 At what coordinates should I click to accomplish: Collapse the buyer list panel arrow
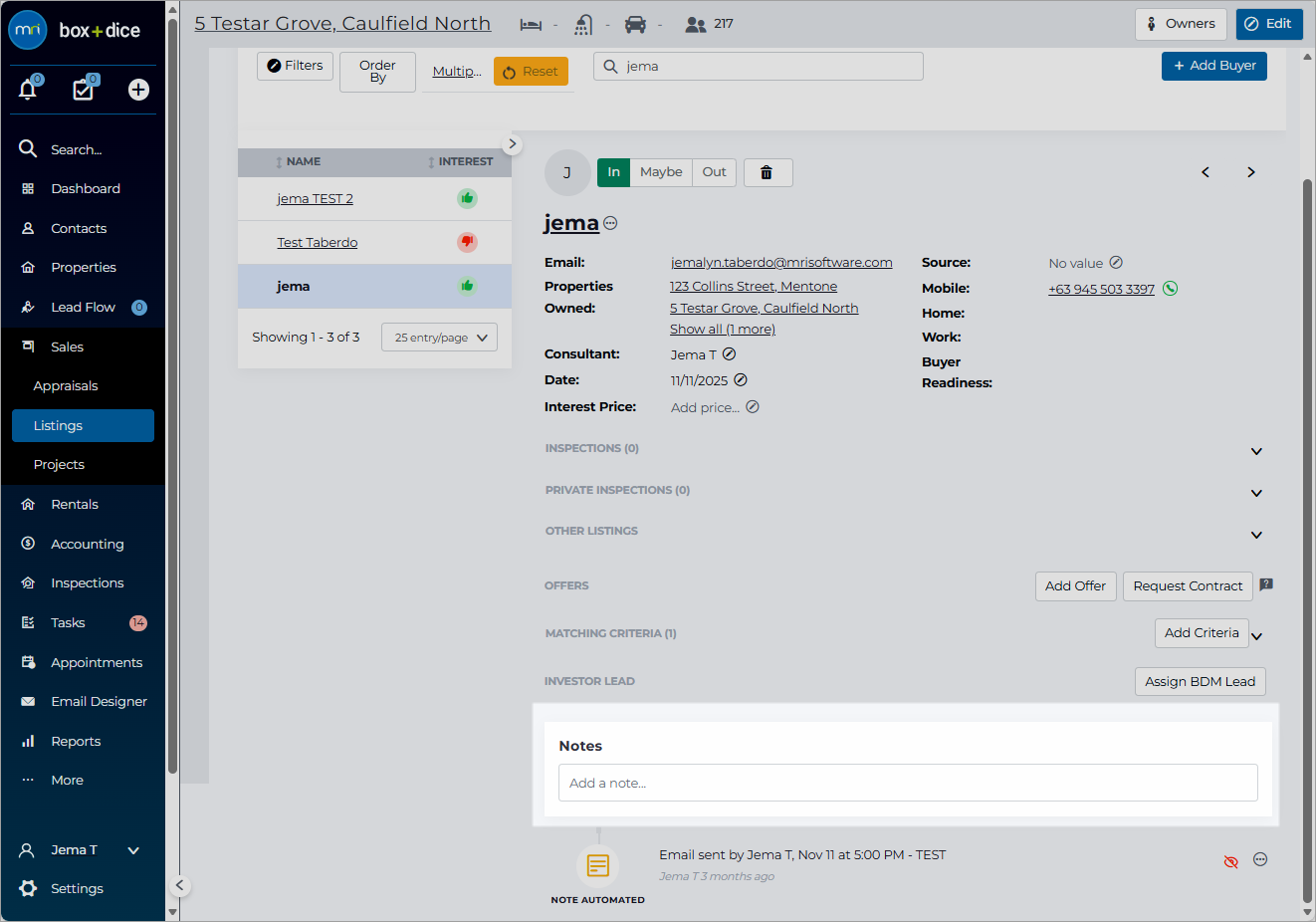point(512,143)
